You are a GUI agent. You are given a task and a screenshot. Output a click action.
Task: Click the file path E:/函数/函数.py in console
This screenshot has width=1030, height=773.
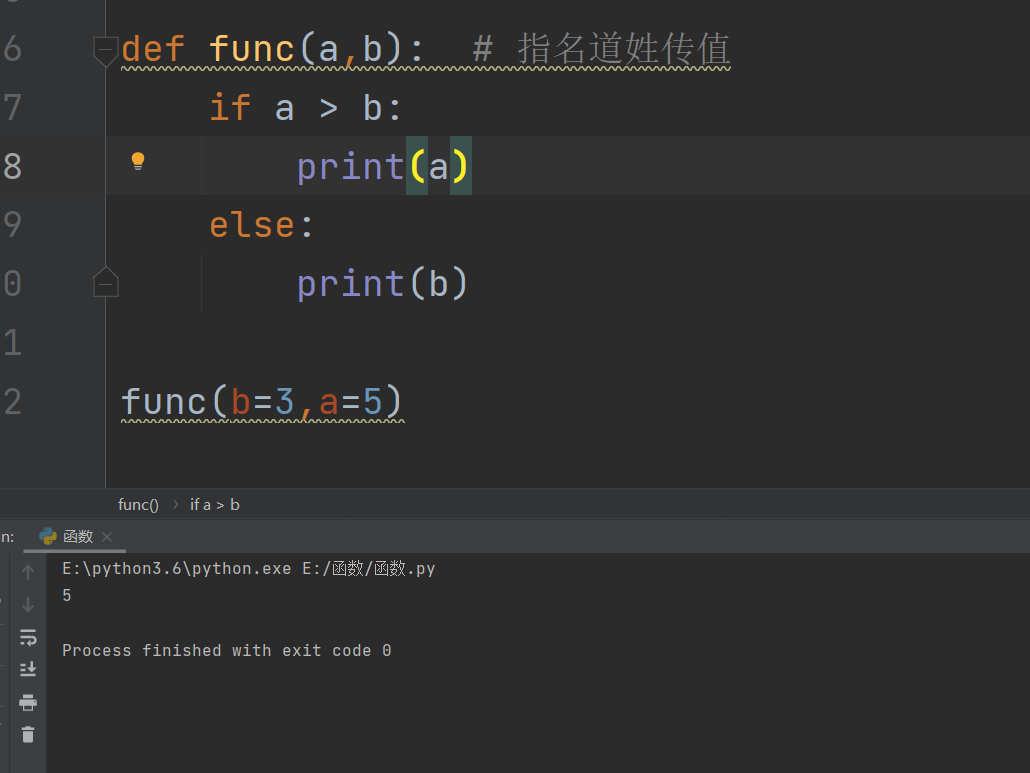tap(369, 568)
